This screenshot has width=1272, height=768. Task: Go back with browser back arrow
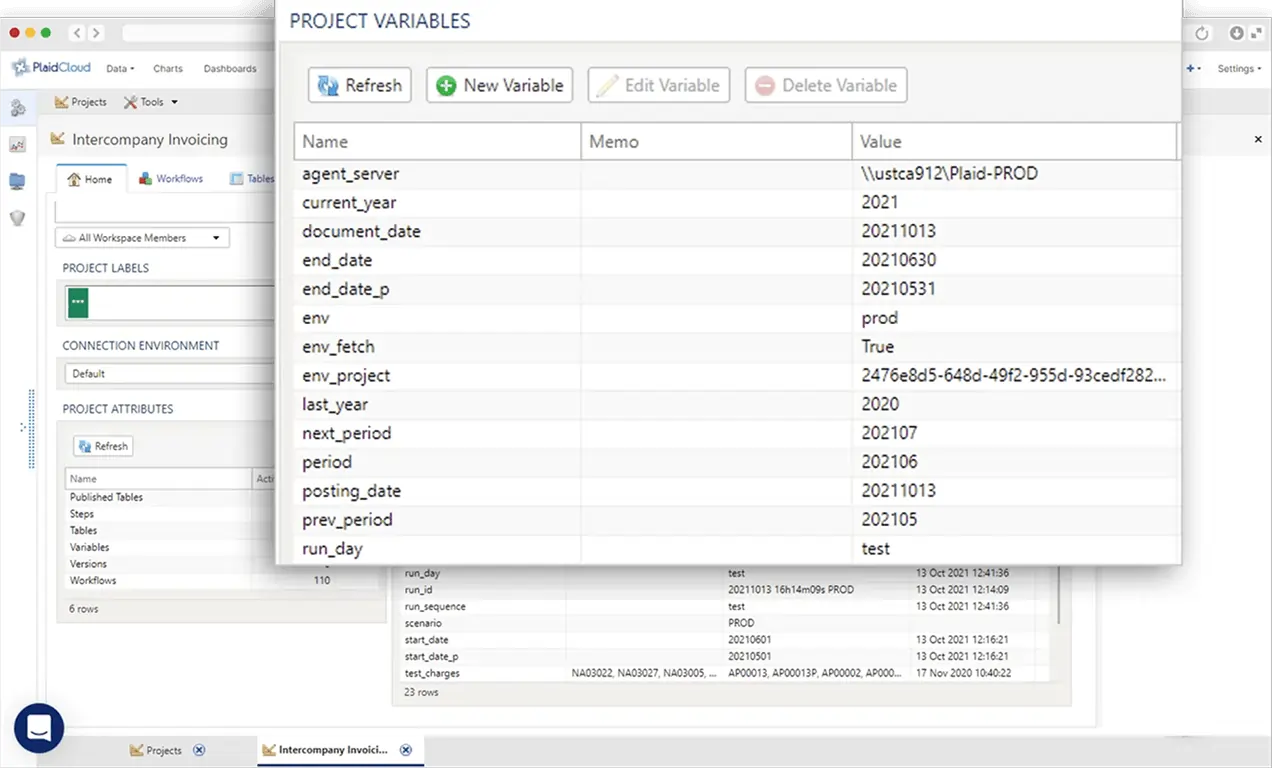tap(77, 33)
